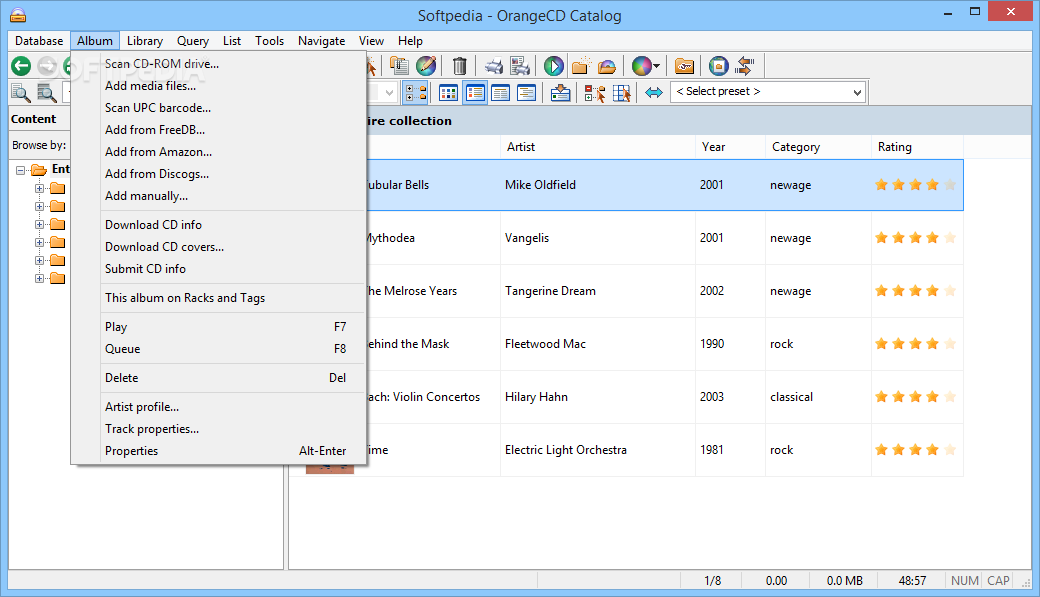
Task: Click the two-arrows swap icon in top toolbar
Action: 745,66
